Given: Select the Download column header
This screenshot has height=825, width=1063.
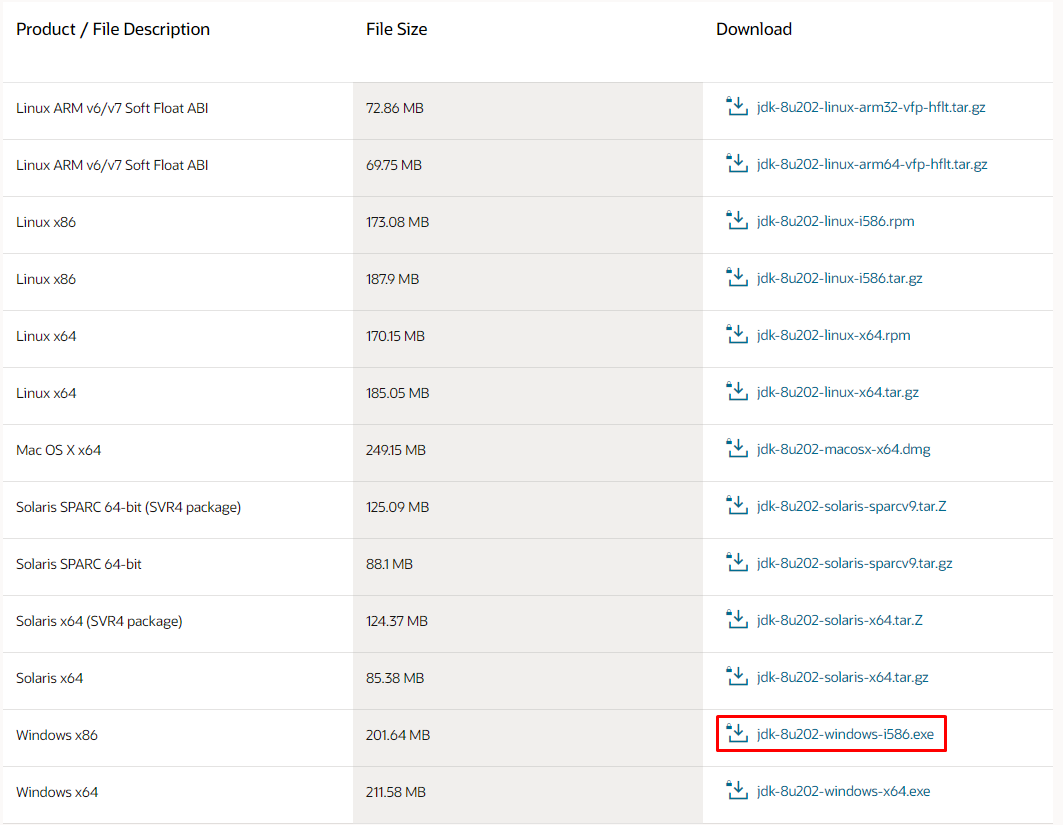Looking at the screenshot, I should [754, 29].
